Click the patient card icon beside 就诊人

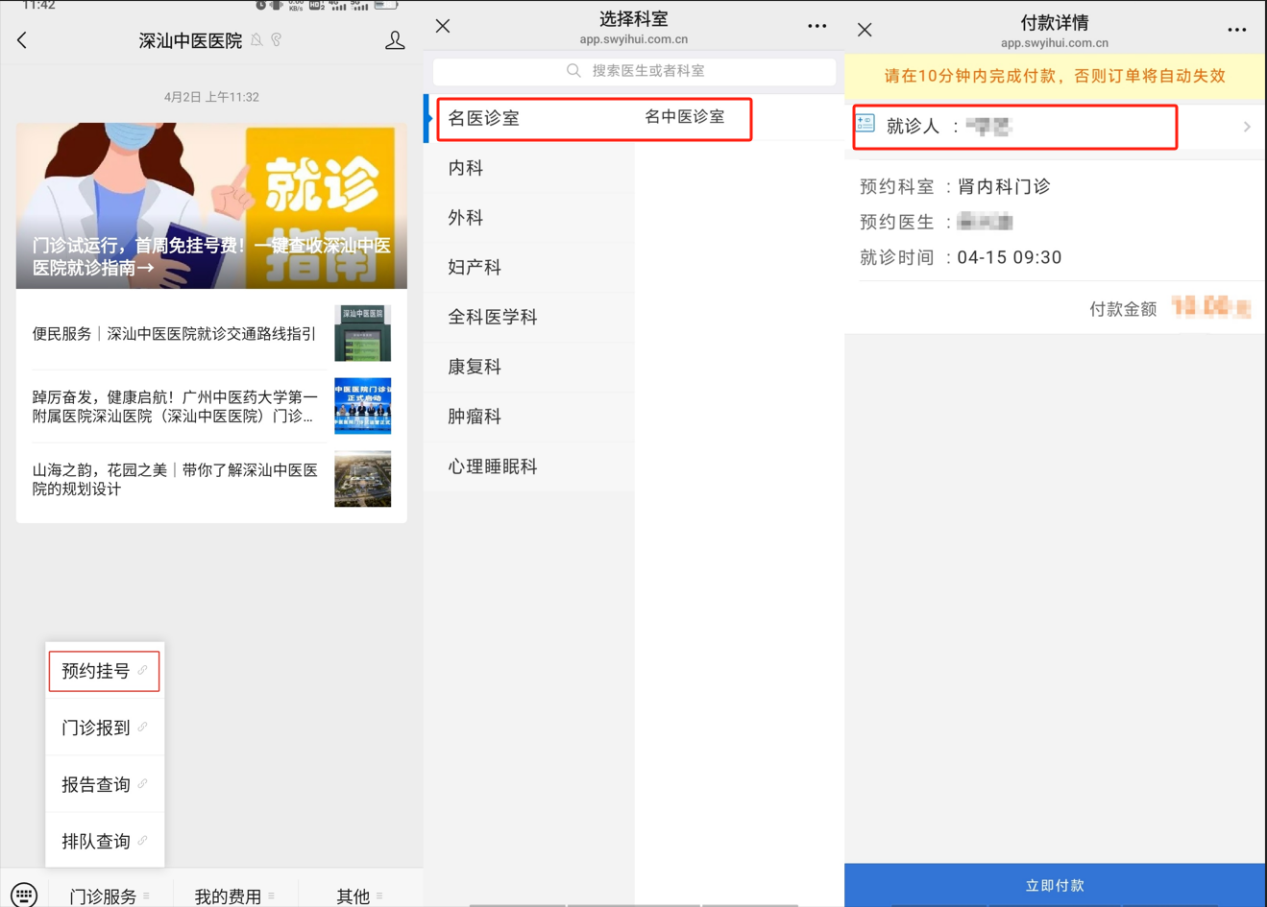coord(865,124)
